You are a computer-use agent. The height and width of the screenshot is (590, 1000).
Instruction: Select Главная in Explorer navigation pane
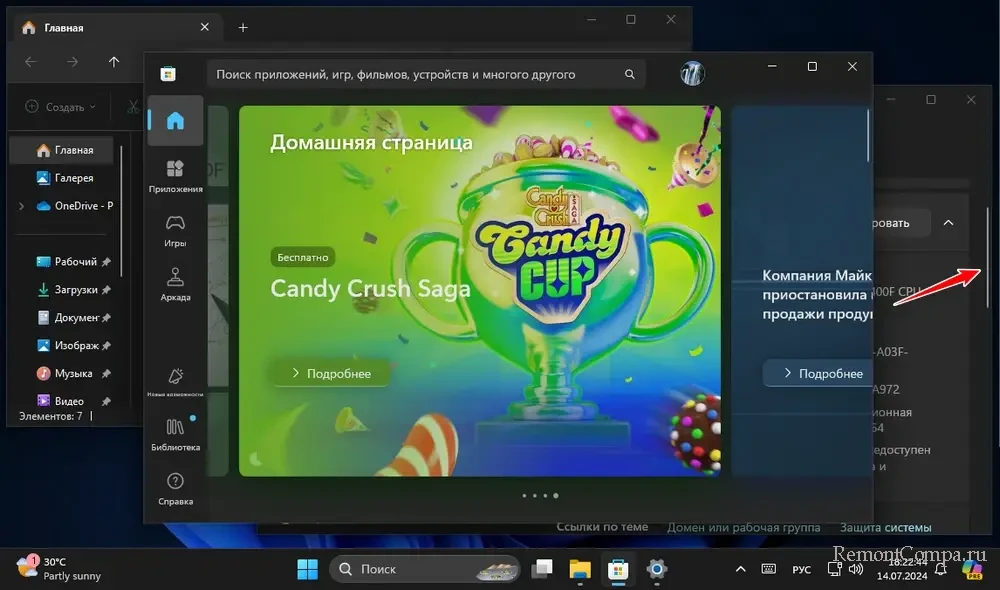[62, 150]
